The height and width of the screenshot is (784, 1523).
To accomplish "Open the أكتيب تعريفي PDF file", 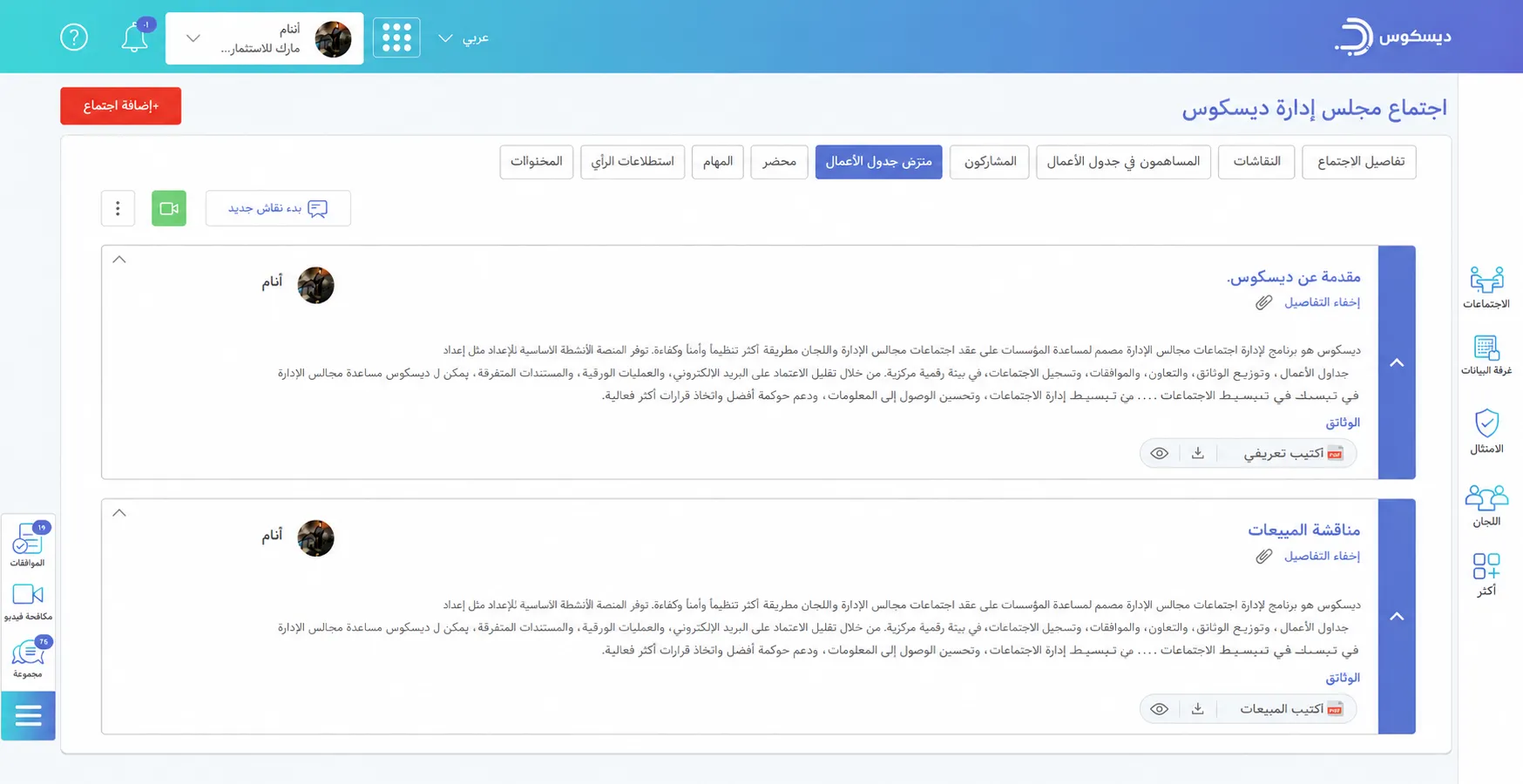I will (1293, 454).
